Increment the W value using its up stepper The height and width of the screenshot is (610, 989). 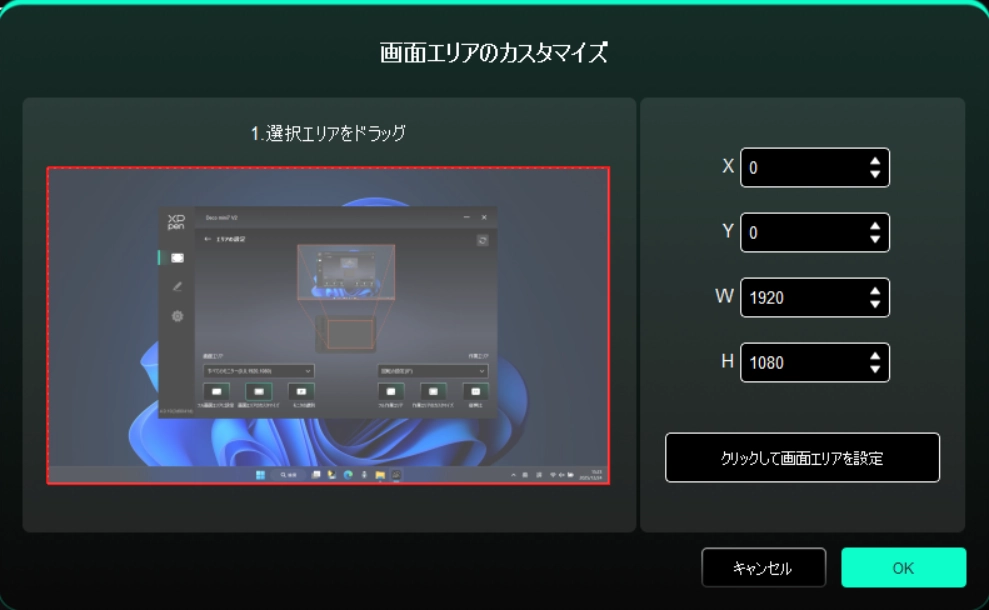click(x=877, y=290)
